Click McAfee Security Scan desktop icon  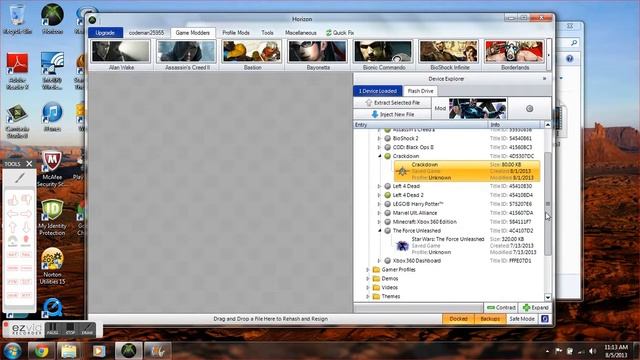(x=52, y=169)
